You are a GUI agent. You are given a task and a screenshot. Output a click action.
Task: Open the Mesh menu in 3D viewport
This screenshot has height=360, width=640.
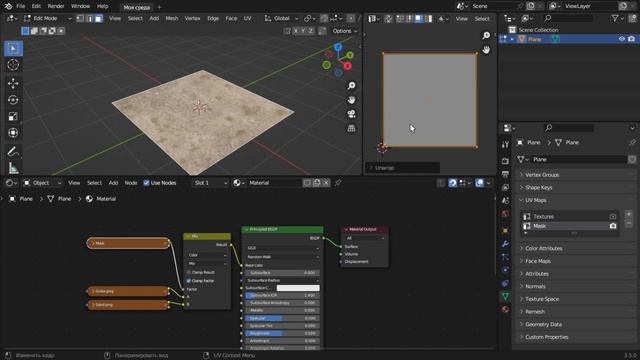pos(172,18)
